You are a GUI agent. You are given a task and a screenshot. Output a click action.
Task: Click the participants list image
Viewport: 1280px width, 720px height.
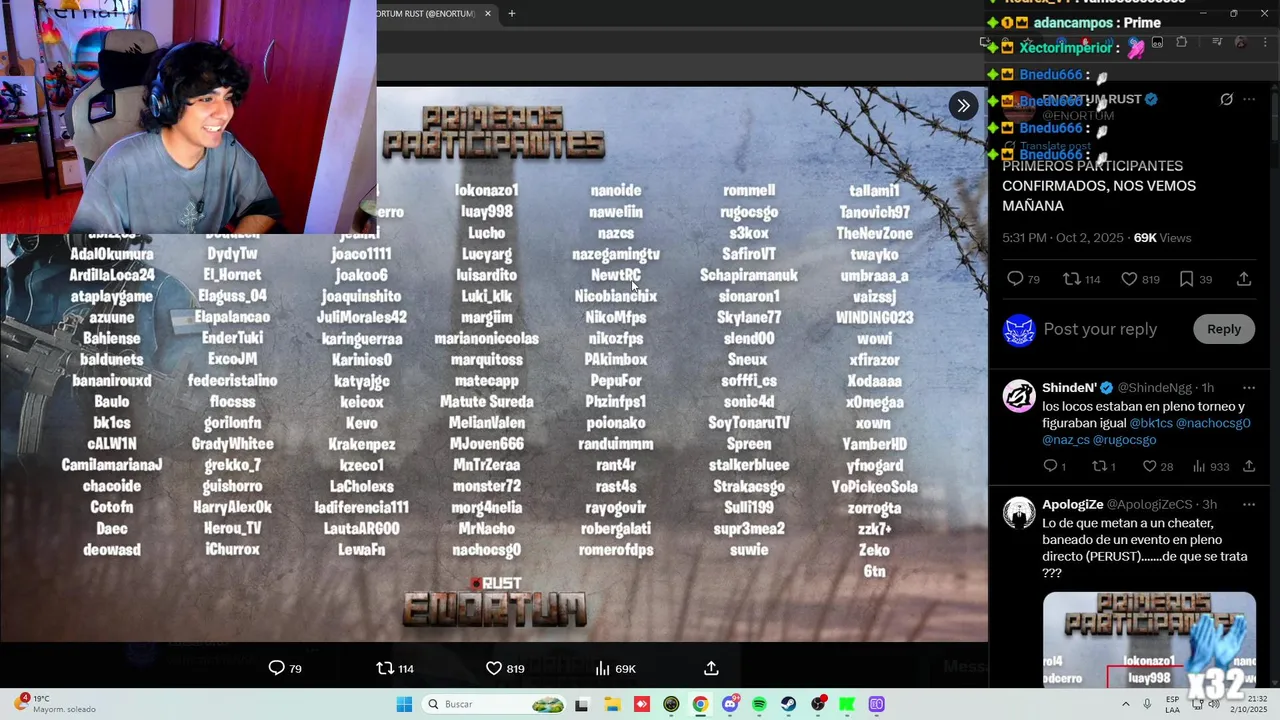click(494, 365)
